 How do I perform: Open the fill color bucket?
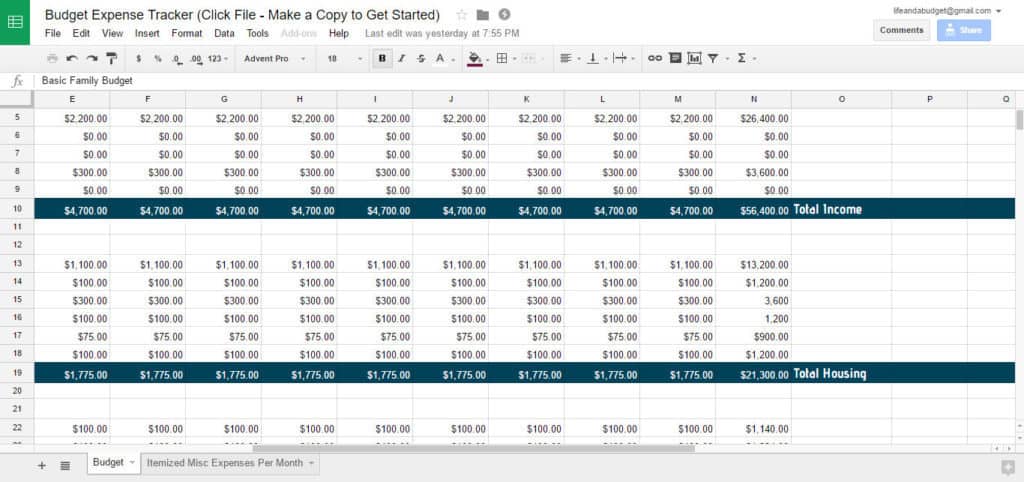click(x=475, y=59)
